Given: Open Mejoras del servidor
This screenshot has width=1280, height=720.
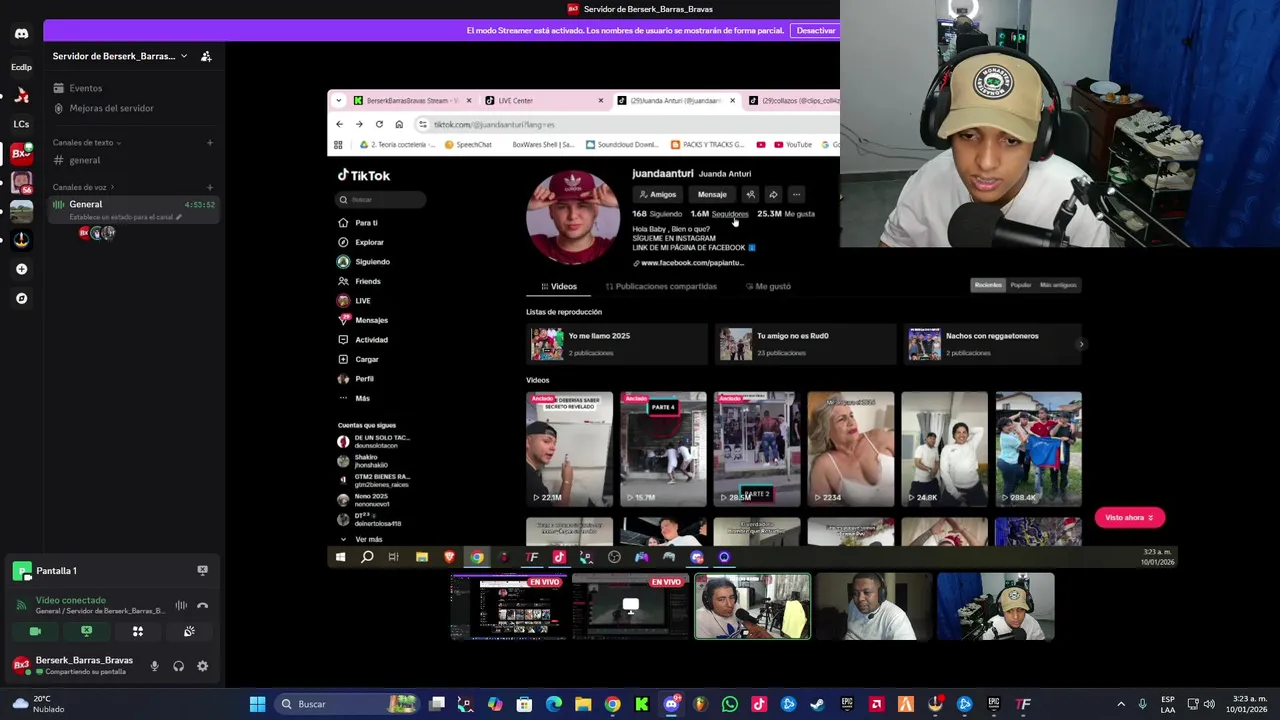Looking at the screenshot, I should click(132, 108).
